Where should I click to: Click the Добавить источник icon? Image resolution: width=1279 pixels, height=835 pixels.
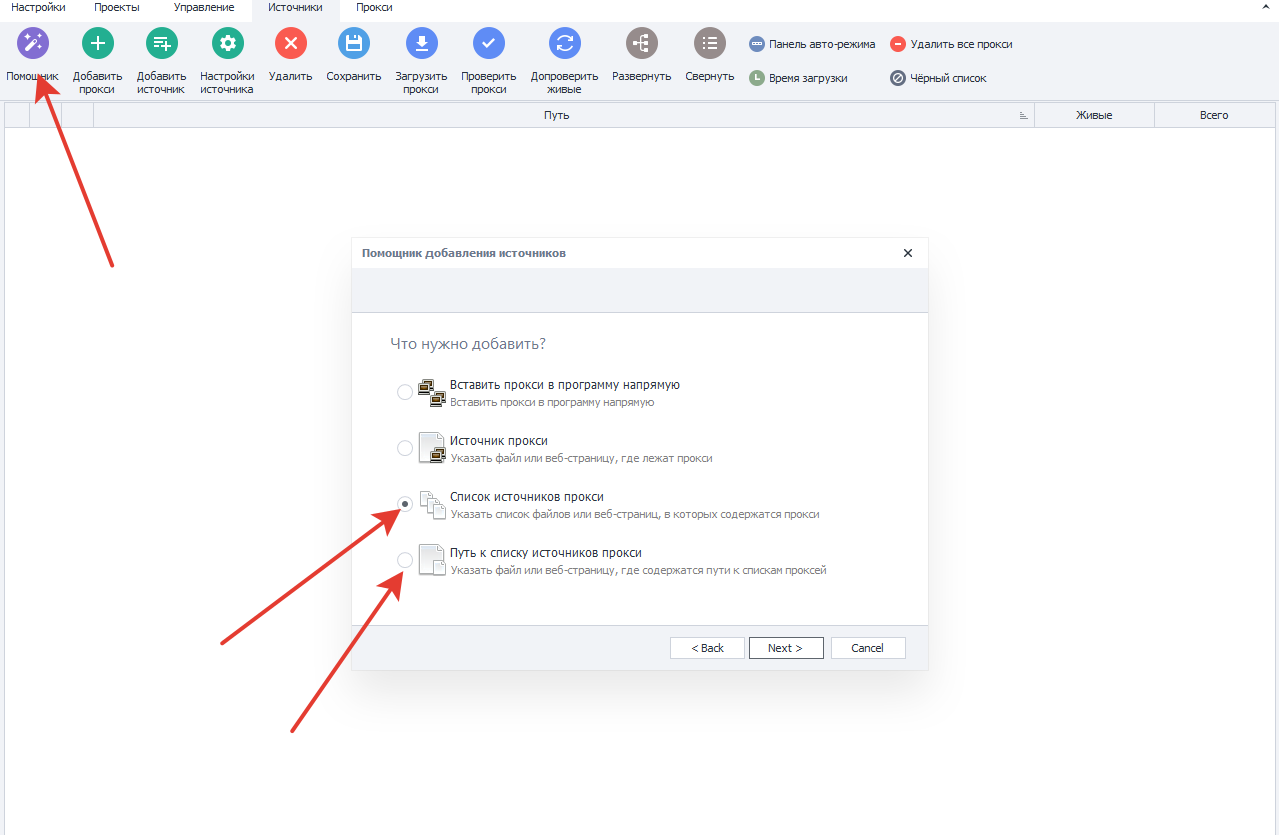[162, 43]
